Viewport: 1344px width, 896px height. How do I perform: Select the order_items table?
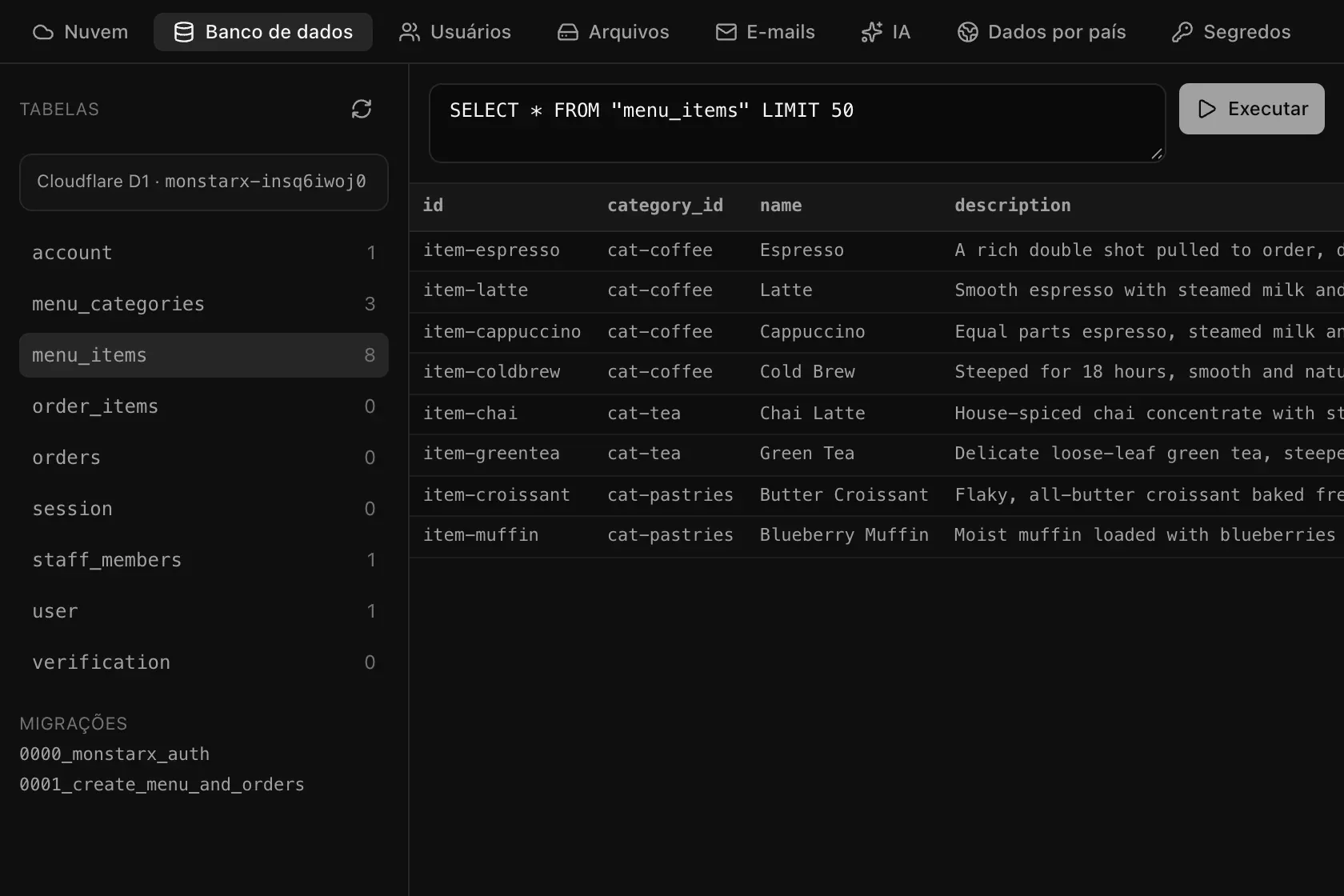[204, 406]
